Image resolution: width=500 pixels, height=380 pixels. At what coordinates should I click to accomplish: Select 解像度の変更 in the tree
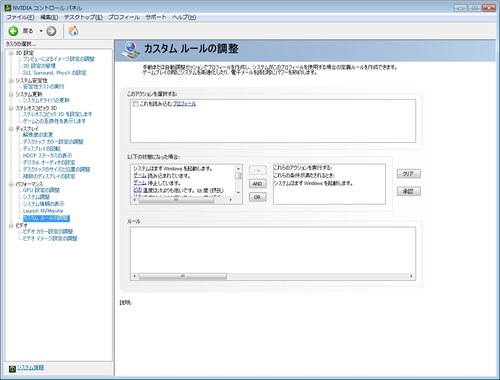click(x=38, y=135)
